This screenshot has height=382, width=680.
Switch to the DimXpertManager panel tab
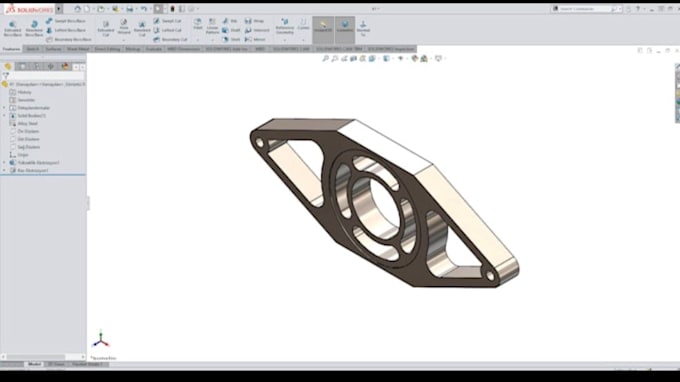tap(51, 66)
